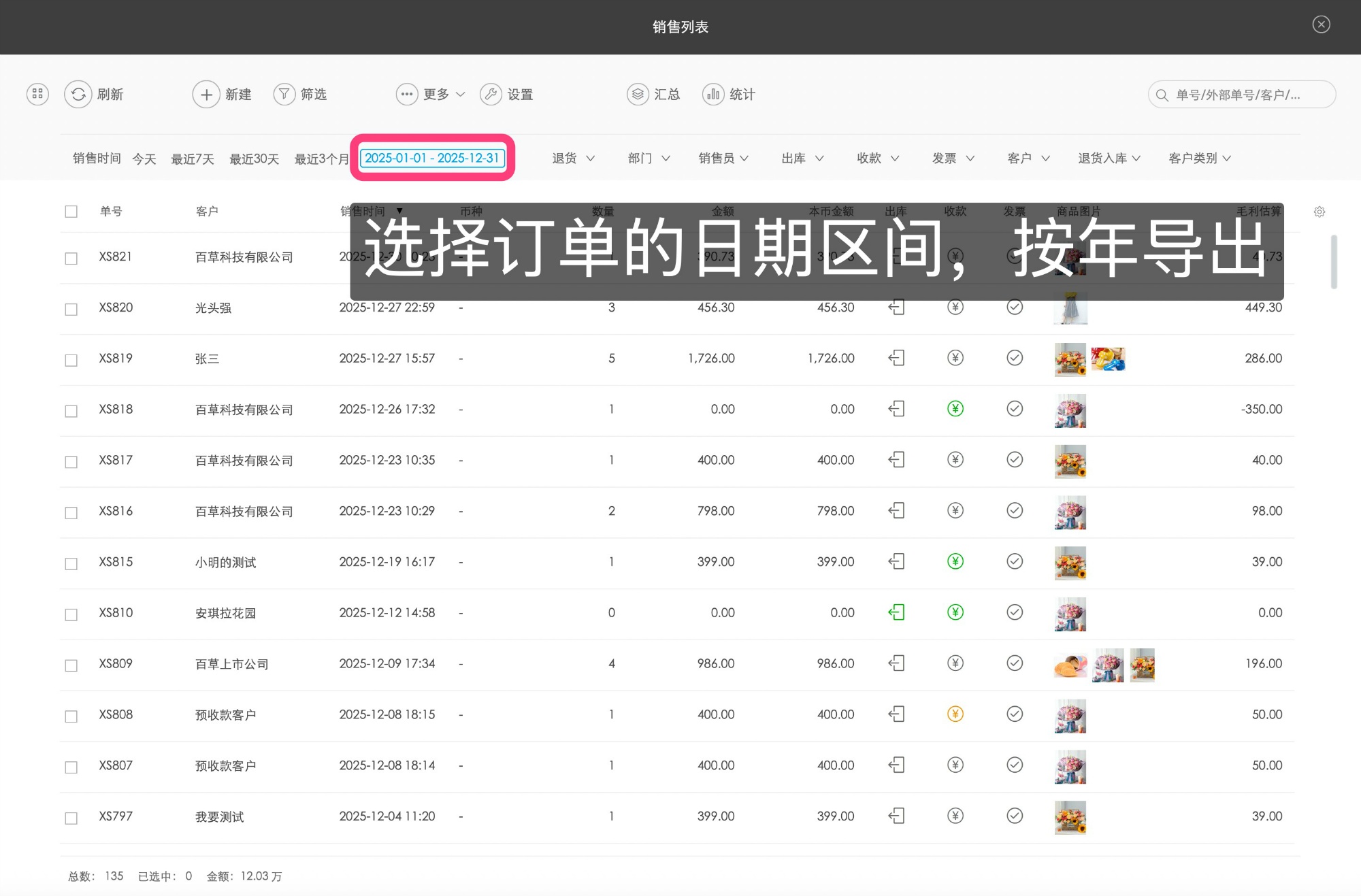Expand the 出库 filter dropdown
The width and height of the screenshot is (1361, 896).
802,159
